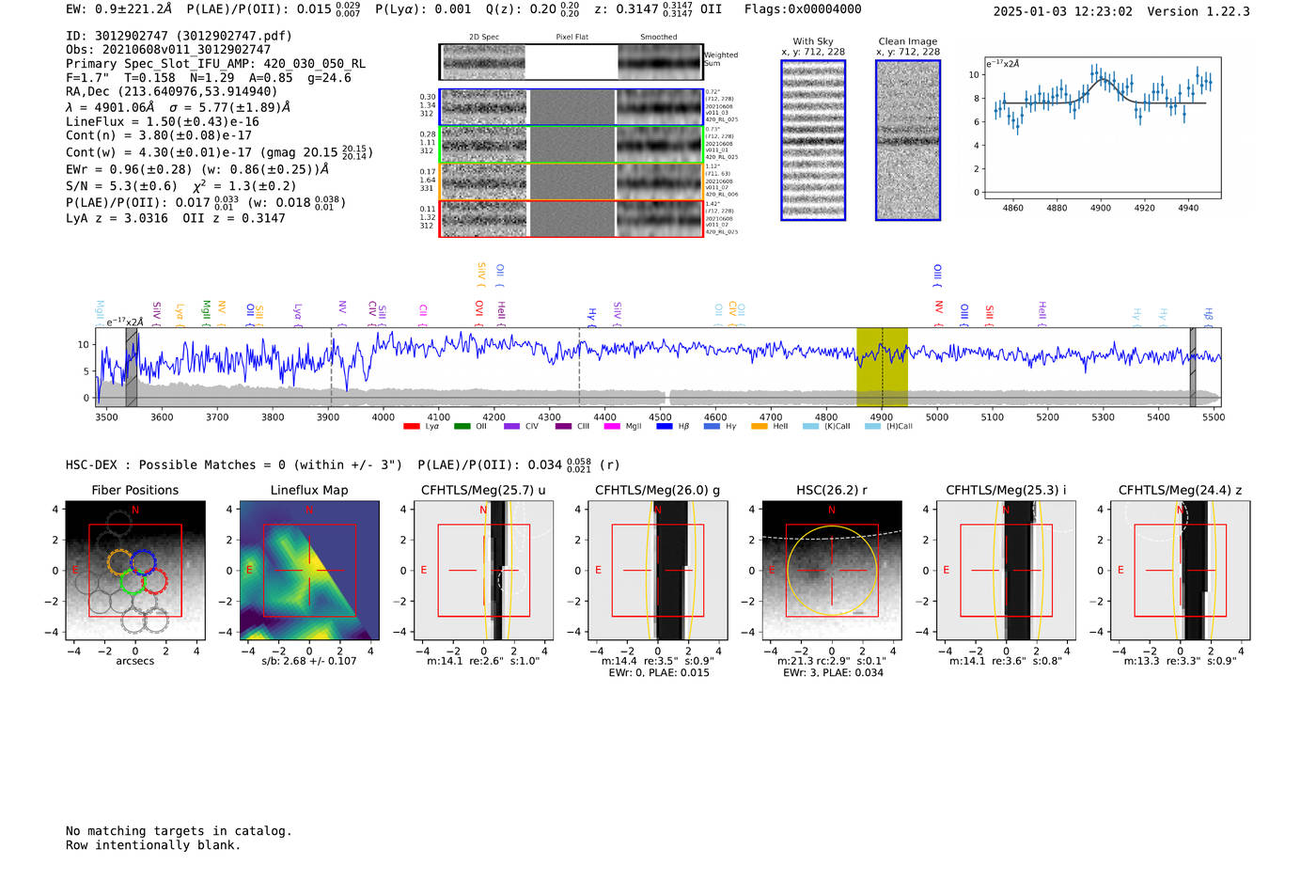The height and width of the screenshot is (896, 1316).
Task: Click the S/N = 5.3(±0.6) line
Action: (181, 186)
